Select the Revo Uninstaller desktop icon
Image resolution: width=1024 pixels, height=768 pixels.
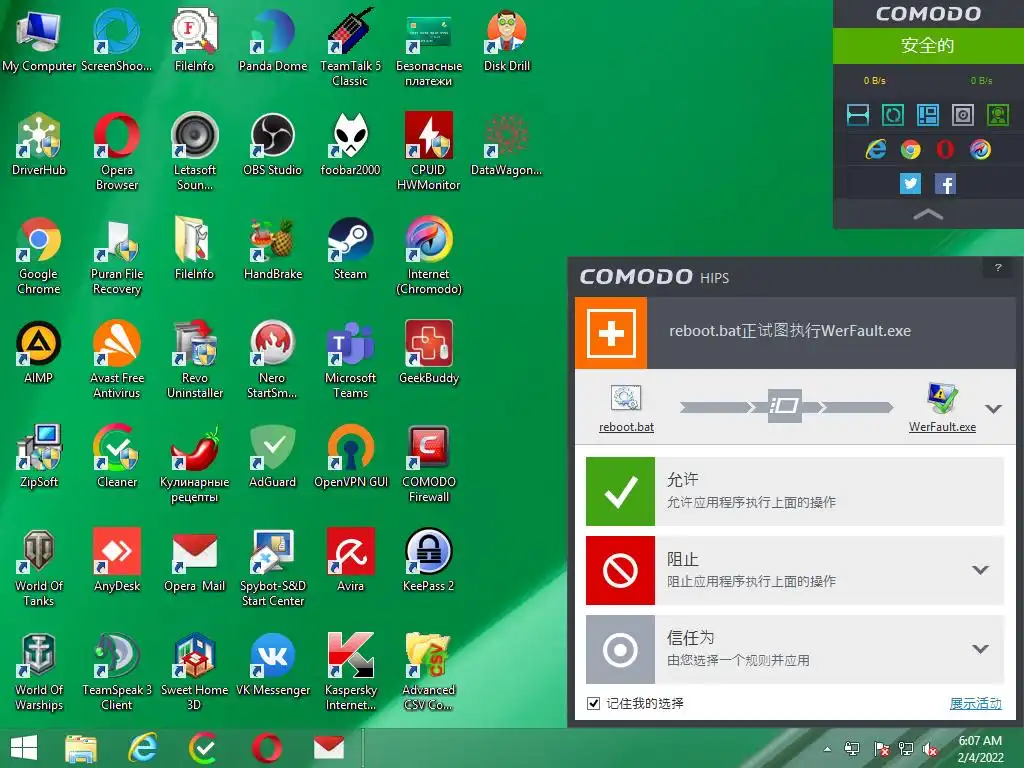(195, 360)
